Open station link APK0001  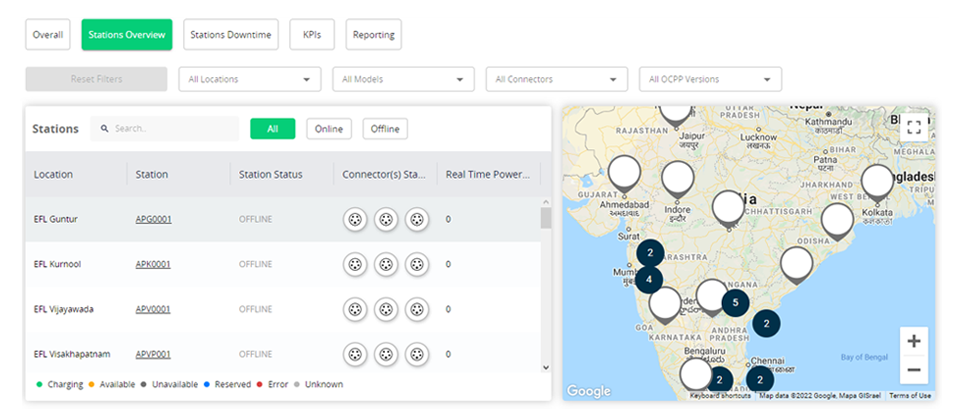coord(153,264)
